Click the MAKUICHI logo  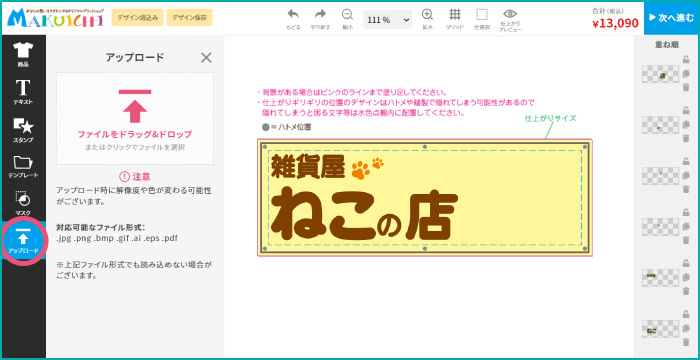(55, 17)
